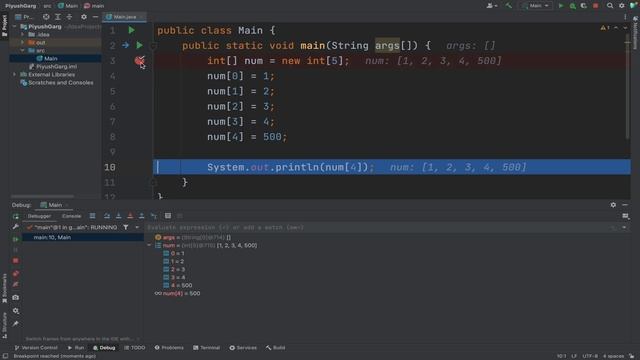Screen dimensions: 640x360
Task: Select the num[4] = 500 watch
Action: pyautogui.click(x=178, y=293)
